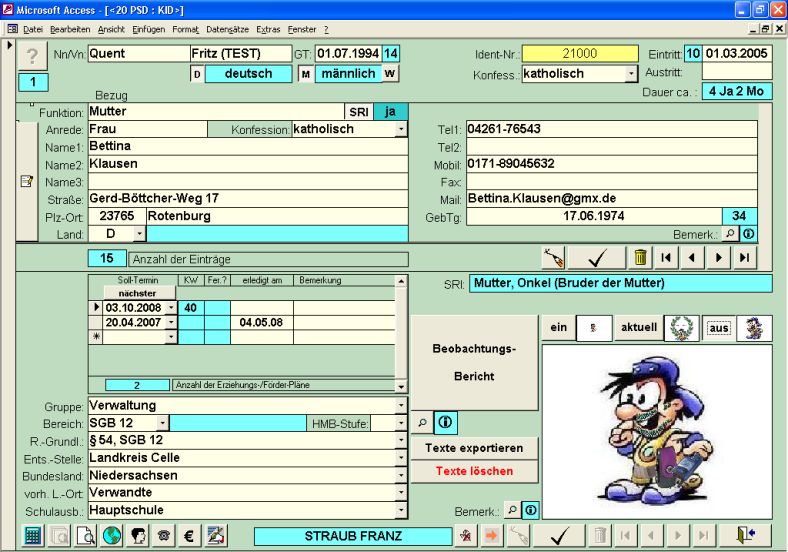The image size is (788, 552).
Task: Click the telephone icon in bottom toolbar
Action: pos(163,536)
